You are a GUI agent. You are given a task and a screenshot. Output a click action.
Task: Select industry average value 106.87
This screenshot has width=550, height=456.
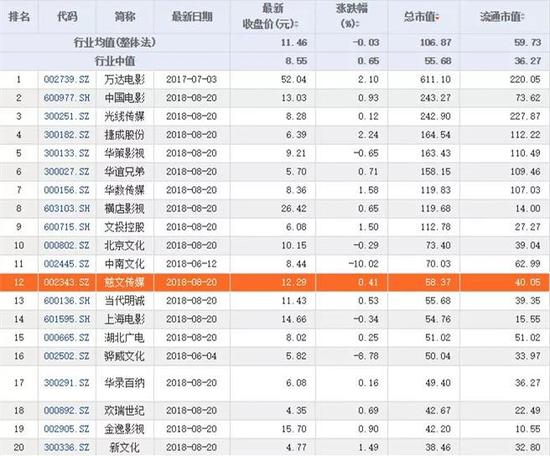coord(435,42)
